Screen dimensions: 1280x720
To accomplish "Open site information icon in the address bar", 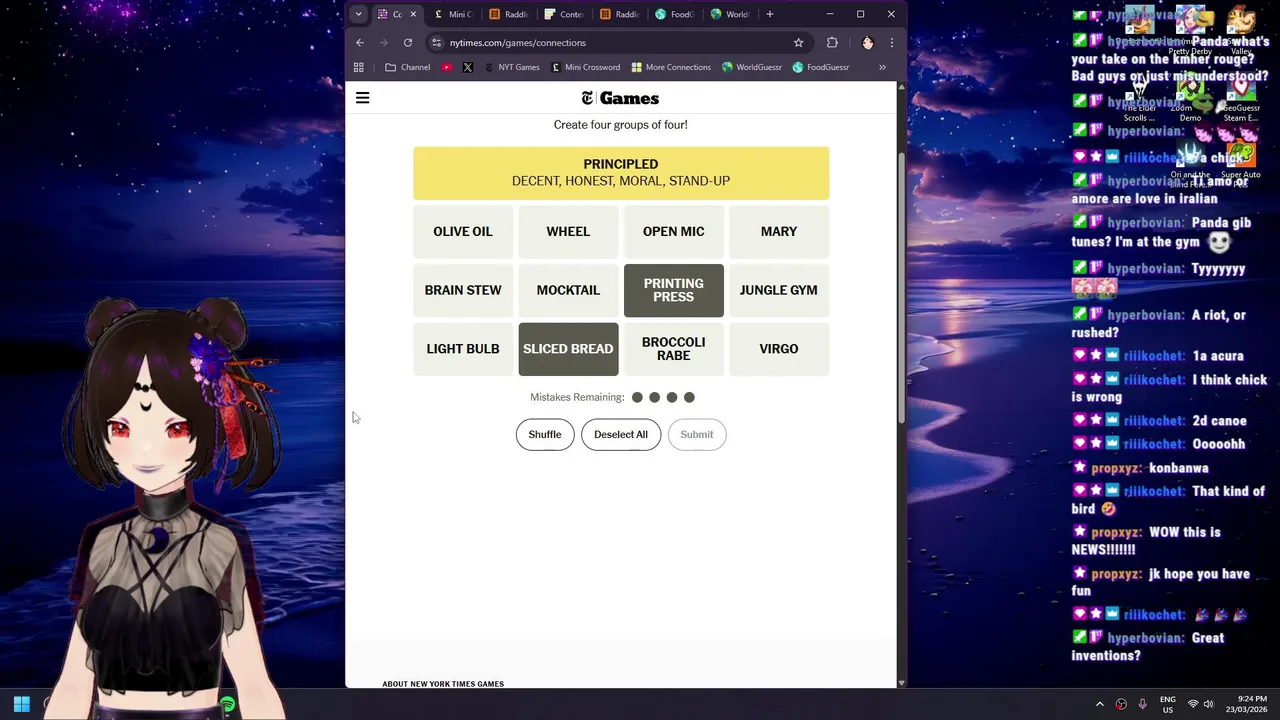I will [436, 43].
